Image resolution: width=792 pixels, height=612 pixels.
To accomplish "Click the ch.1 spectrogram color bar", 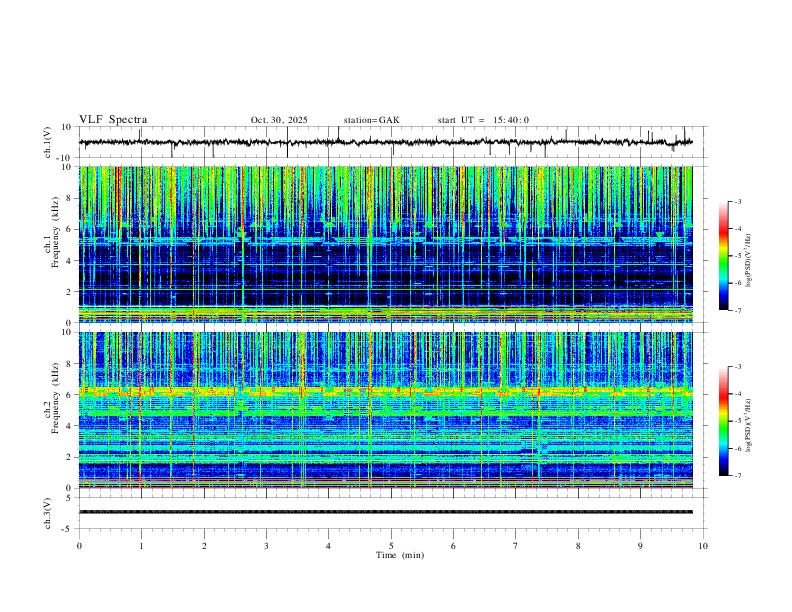I will 724,256.
